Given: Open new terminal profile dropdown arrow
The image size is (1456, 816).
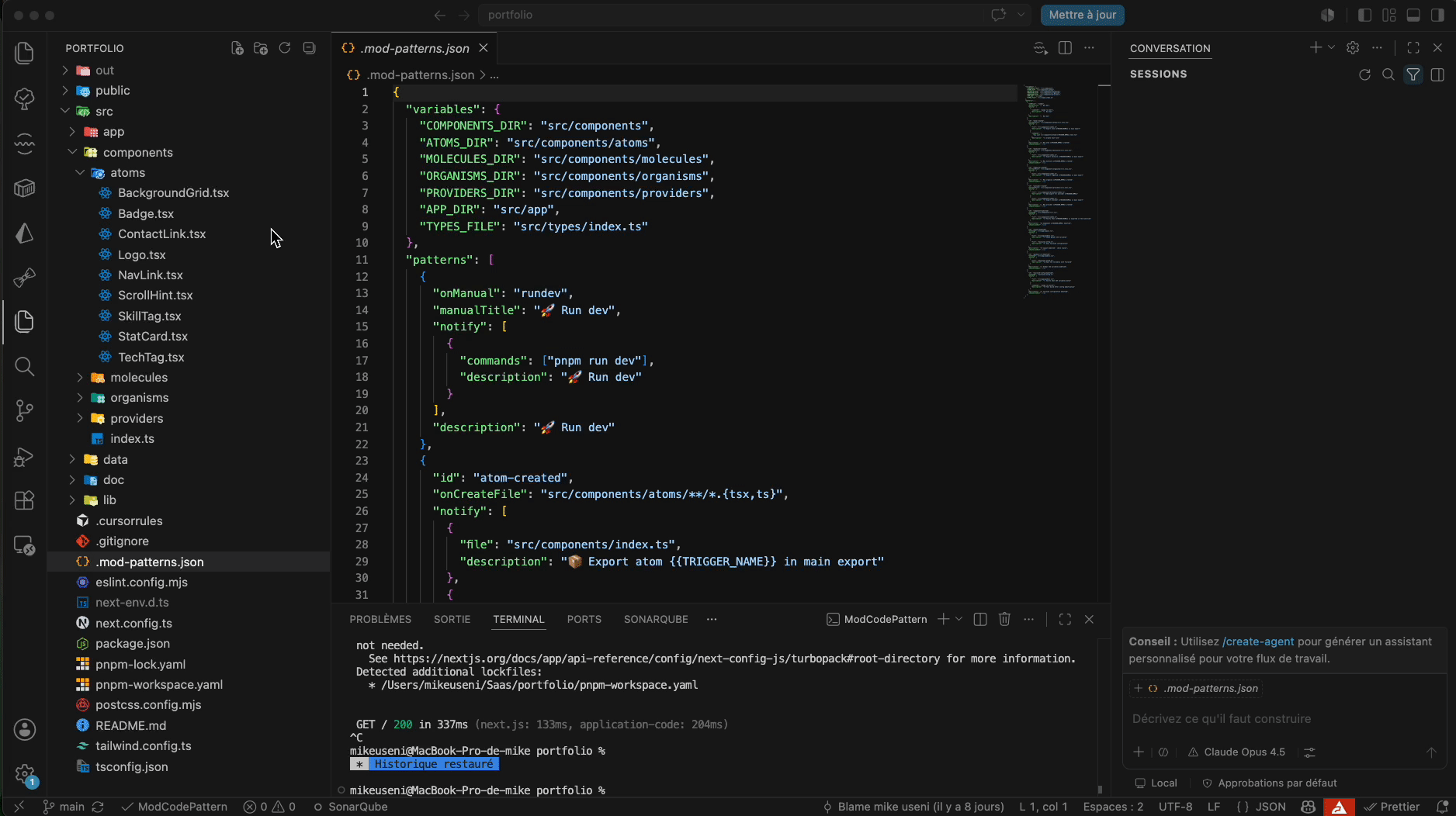Looking at the screenshot, I should point(959,619).
